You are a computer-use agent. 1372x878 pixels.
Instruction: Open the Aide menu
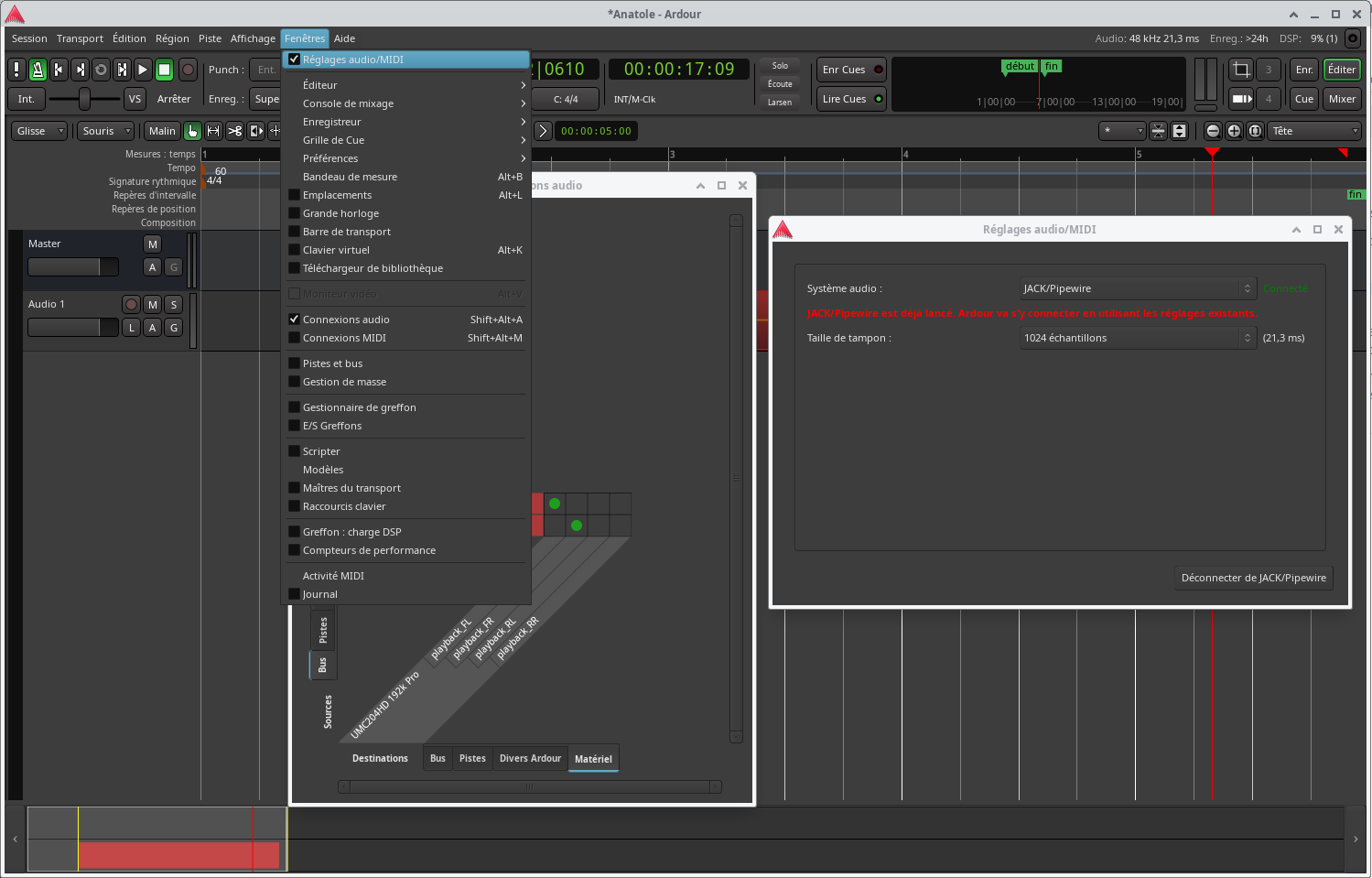tap(344, 38)
